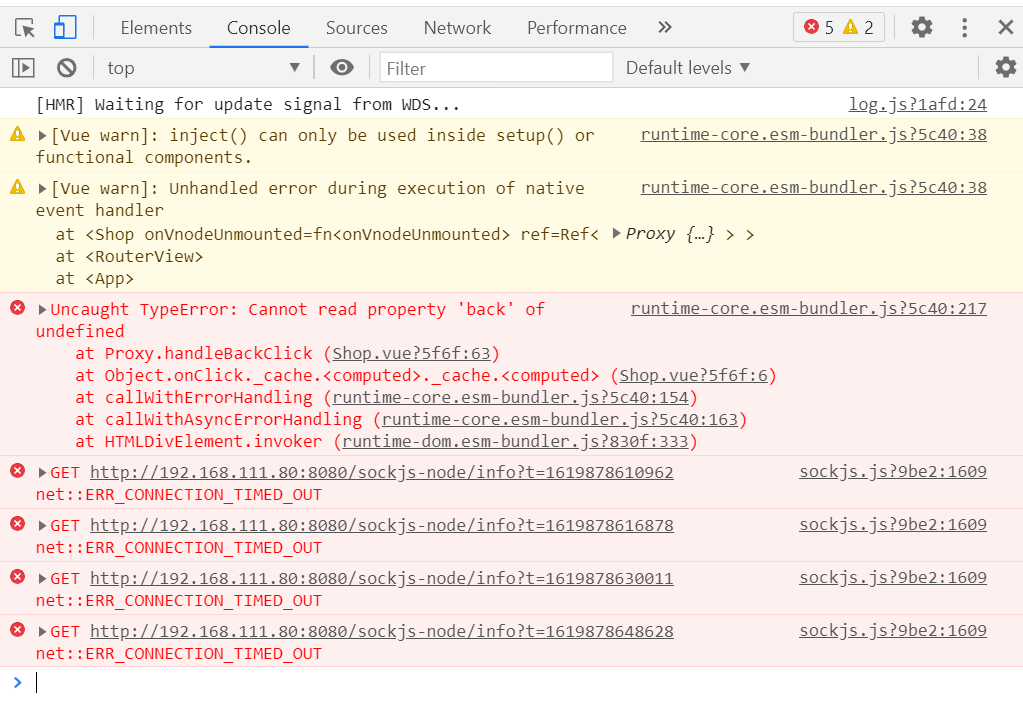Toggle the live expression eye icon
1023x724 pixels.
(x=342, y=68)
